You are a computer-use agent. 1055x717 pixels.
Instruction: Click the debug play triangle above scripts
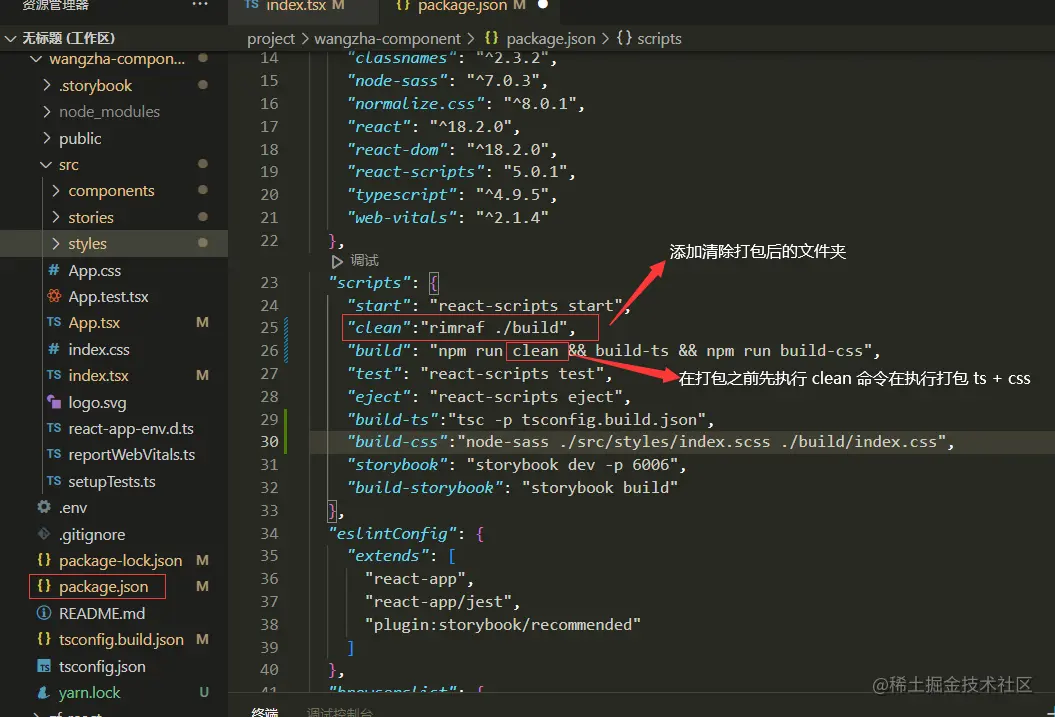tap(337, 261)
